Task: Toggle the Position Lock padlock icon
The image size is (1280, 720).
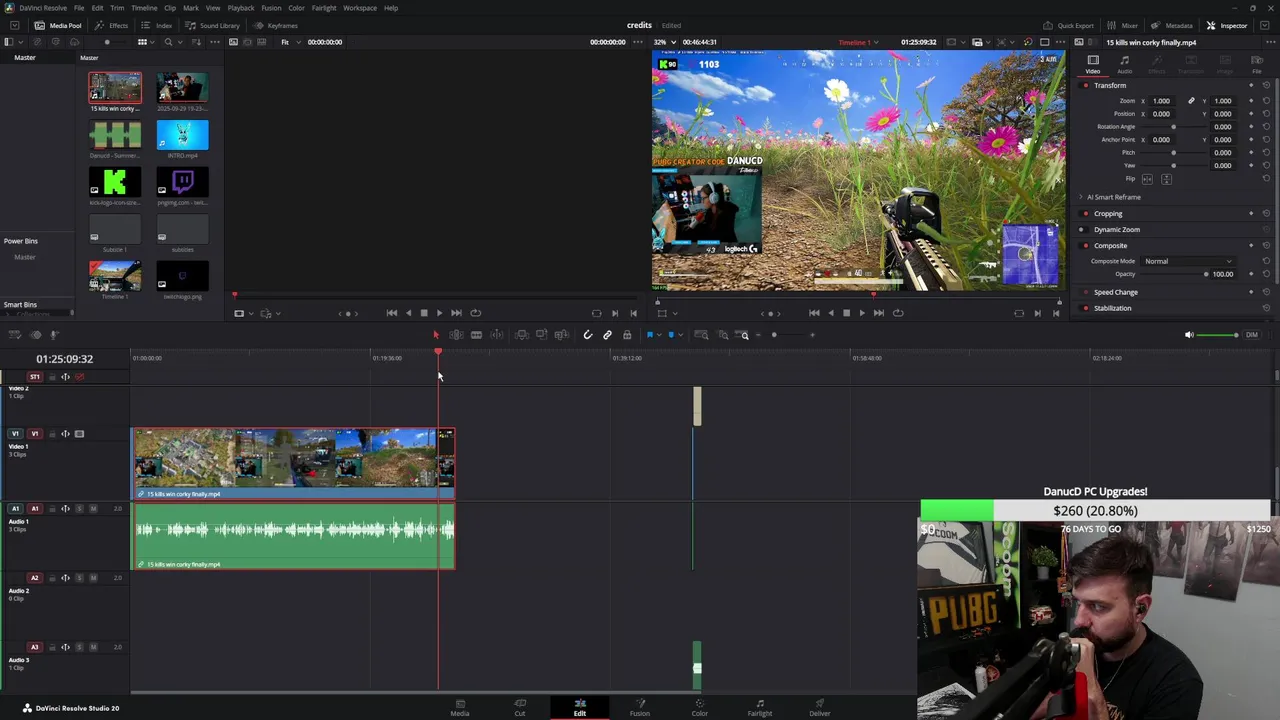Action: (627, 335)
